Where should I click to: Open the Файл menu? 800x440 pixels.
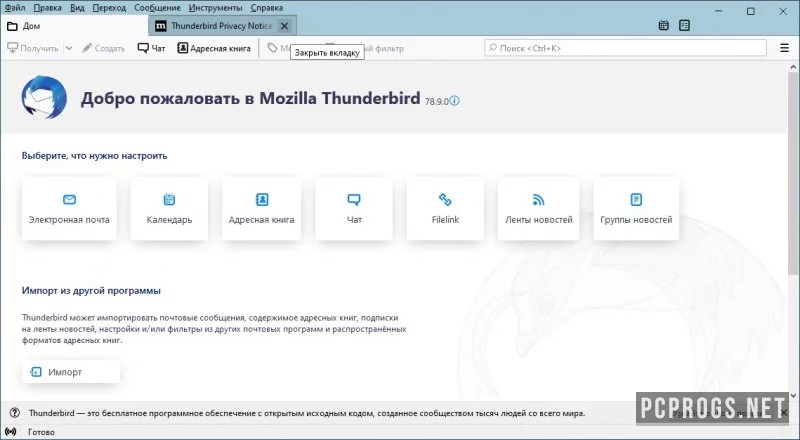pyautogui.click(x=15, y=8)
